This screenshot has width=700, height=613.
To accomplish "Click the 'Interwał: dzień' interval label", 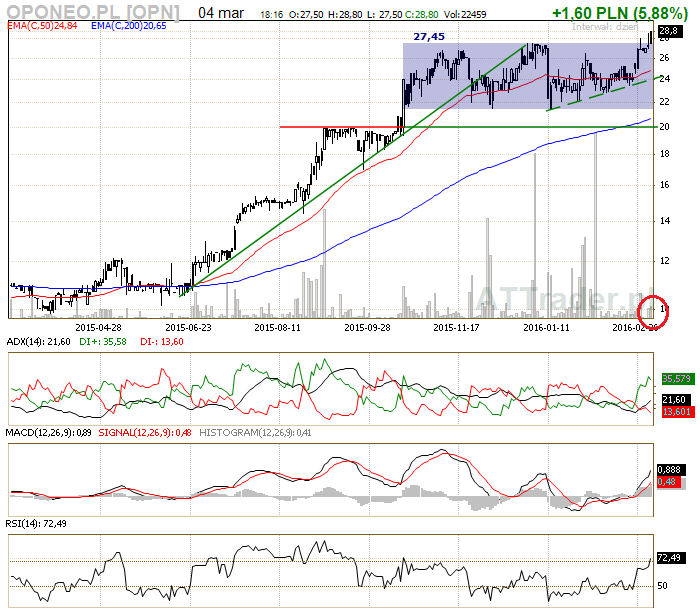I will [x=605, y=27].
